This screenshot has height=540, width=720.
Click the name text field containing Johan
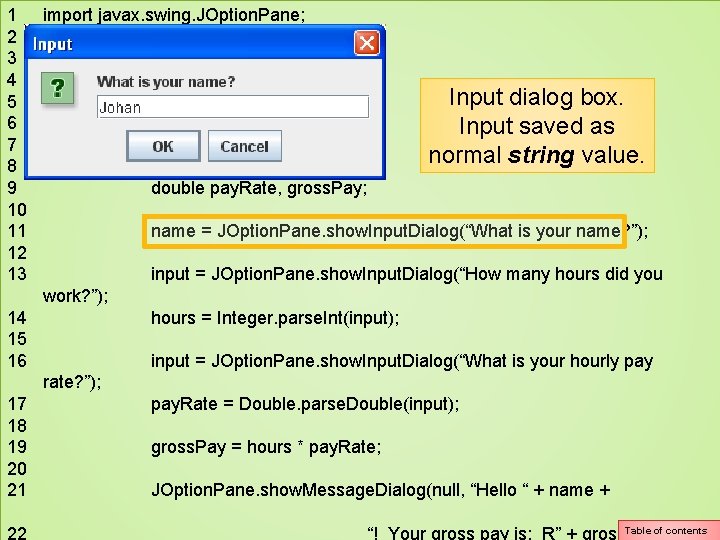point(233,107)
